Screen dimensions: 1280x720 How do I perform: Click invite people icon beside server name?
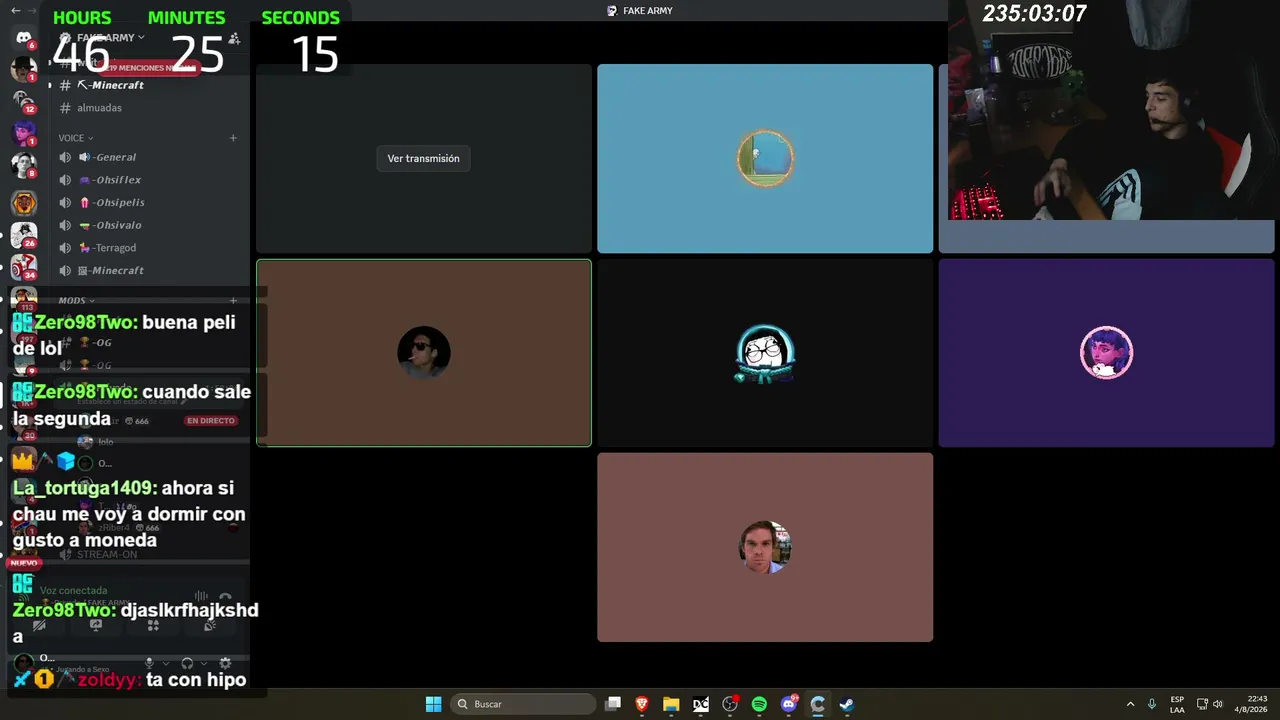click(x=234, y=38)
